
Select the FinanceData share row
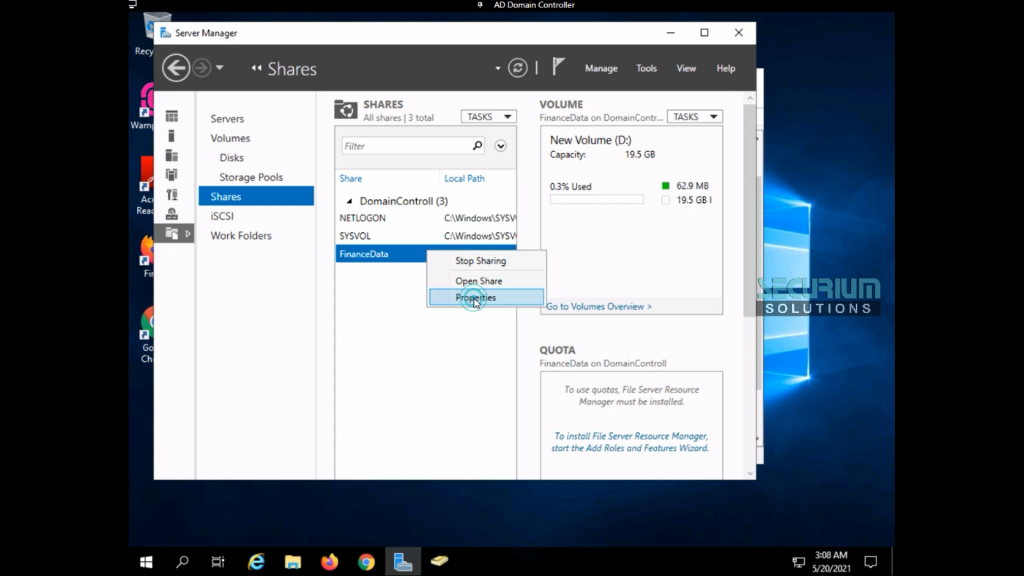coord(381,254)
